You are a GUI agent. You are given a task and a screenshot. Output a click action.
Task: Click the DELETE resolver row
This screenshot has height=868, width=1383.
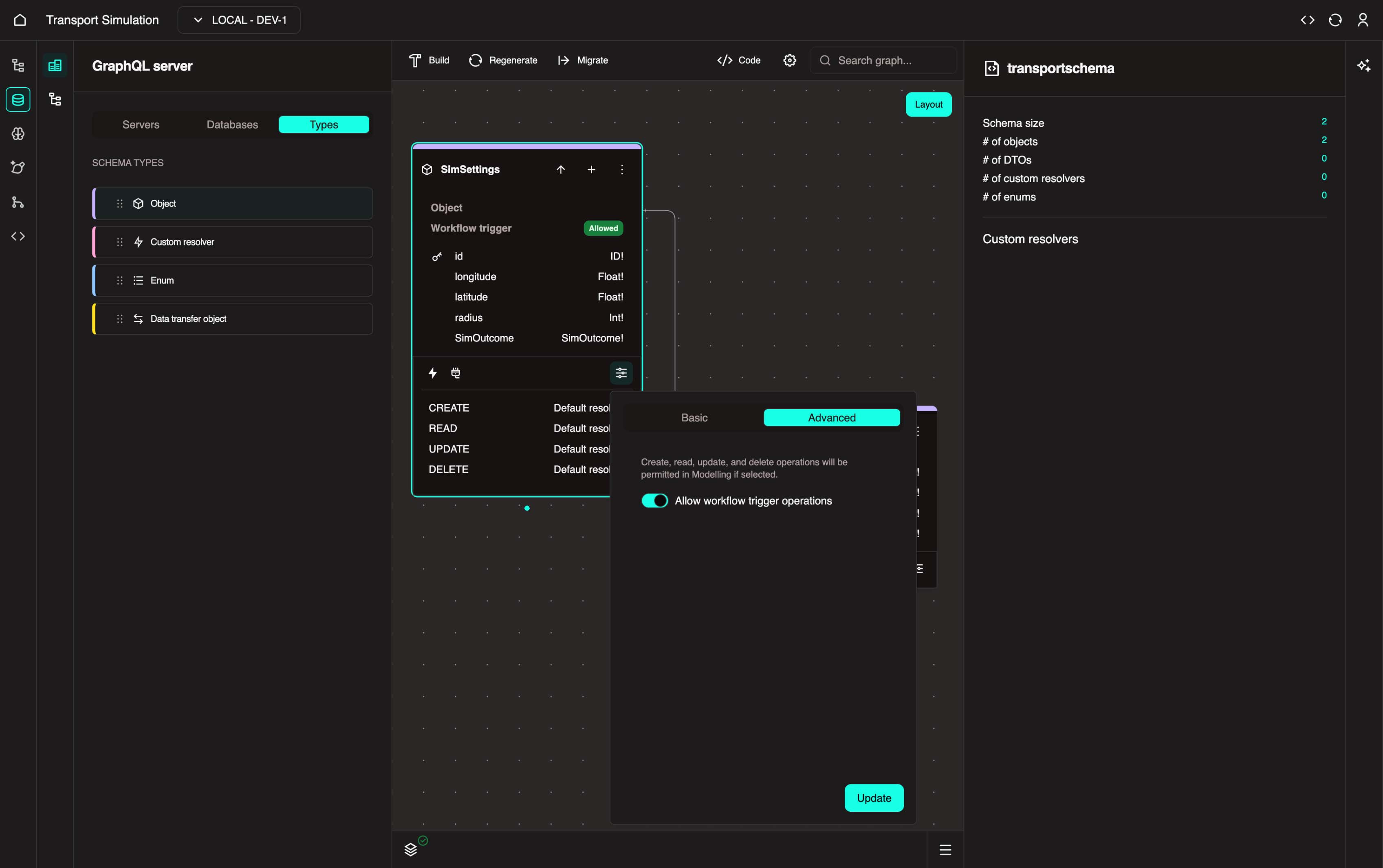[519, 469]
